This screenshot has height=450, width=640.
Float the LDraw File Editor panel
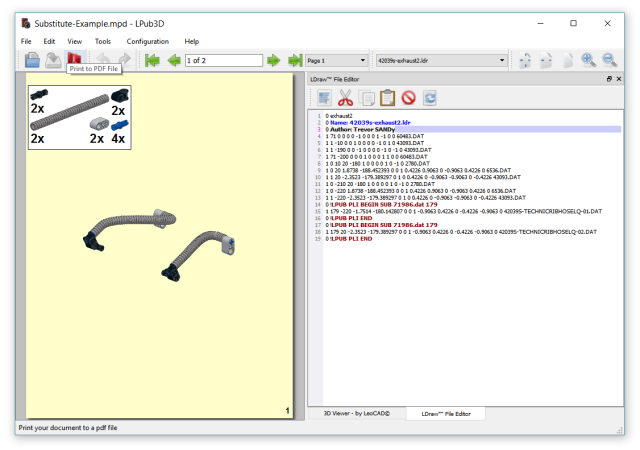pyautogui.click(x=609, y=78)
